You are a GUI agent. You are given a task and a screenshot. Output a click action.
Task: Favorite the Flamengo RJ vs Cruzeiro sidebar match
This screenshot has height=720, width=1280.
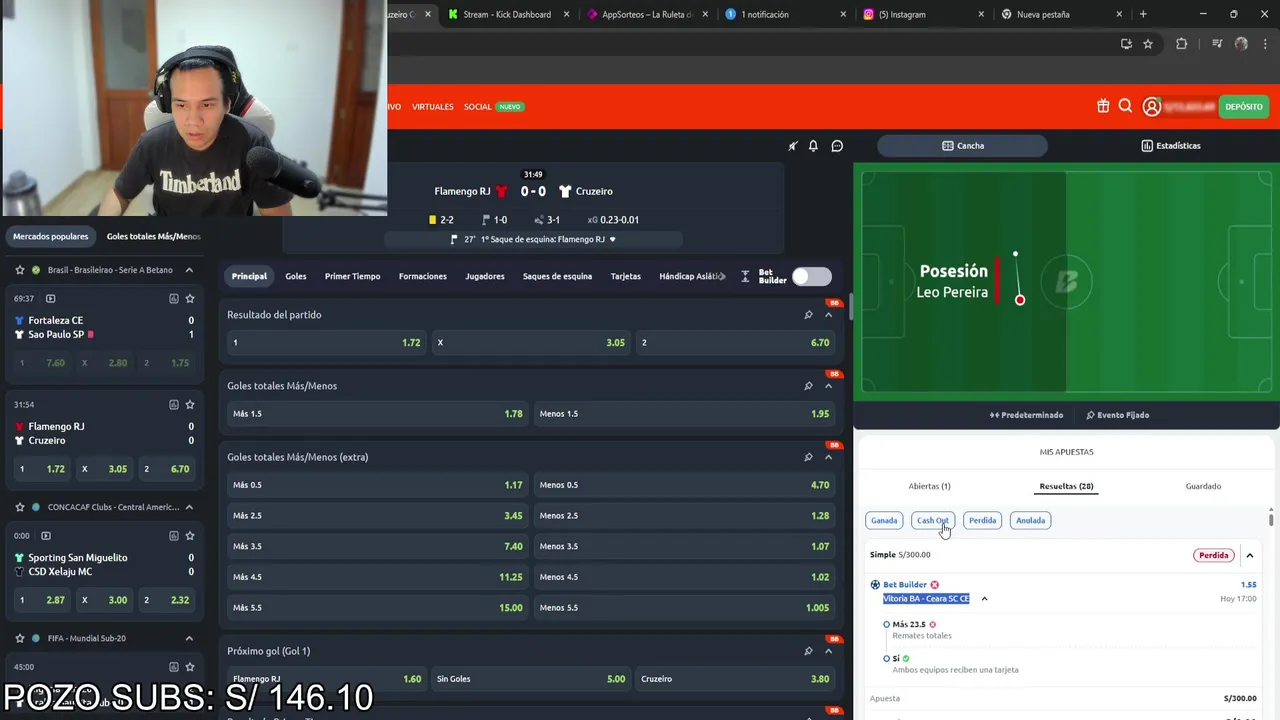(x=190, y=404)
